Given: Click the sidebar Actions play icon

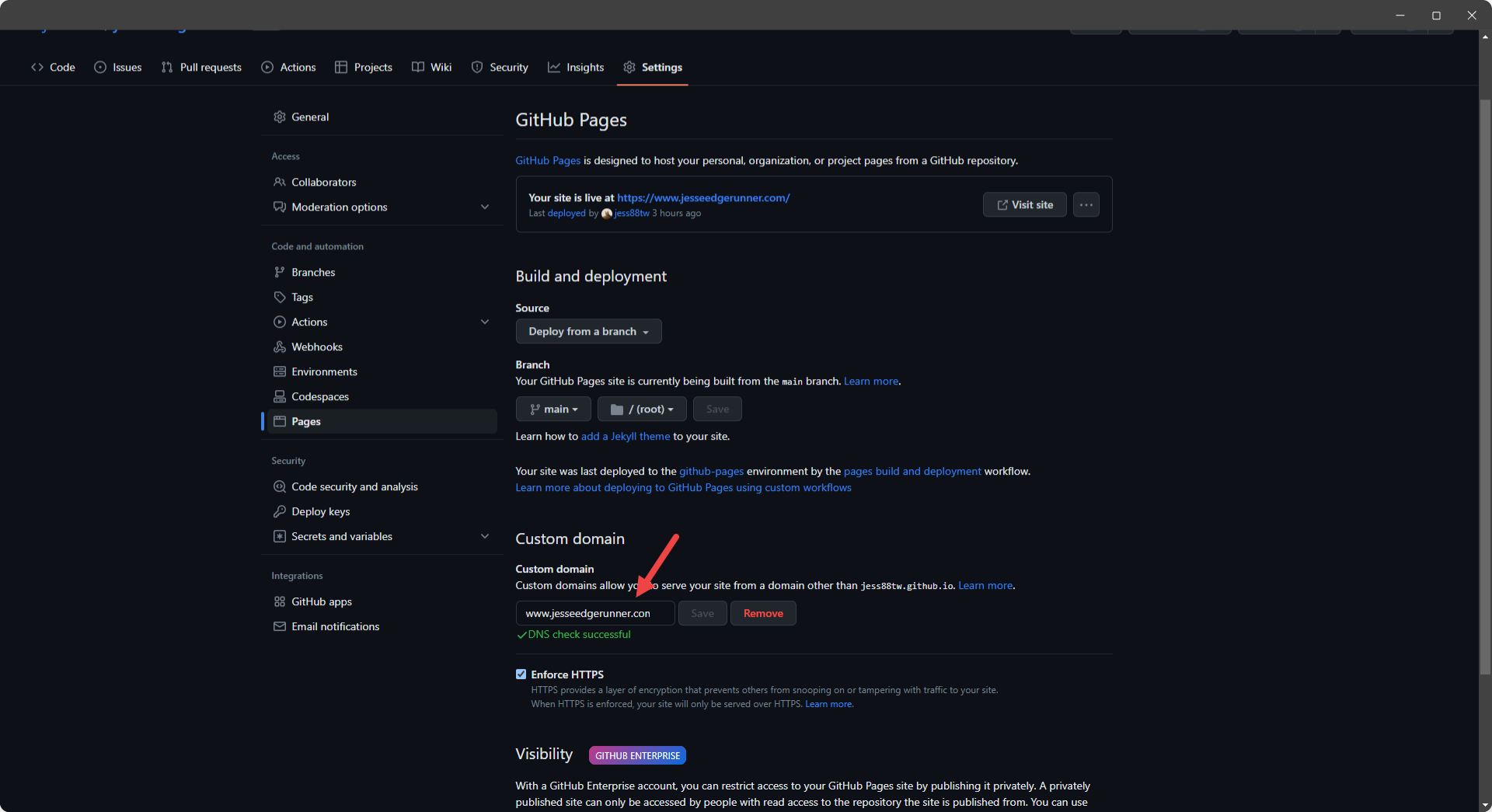Looking at the screenshot, I should point(280,322).
